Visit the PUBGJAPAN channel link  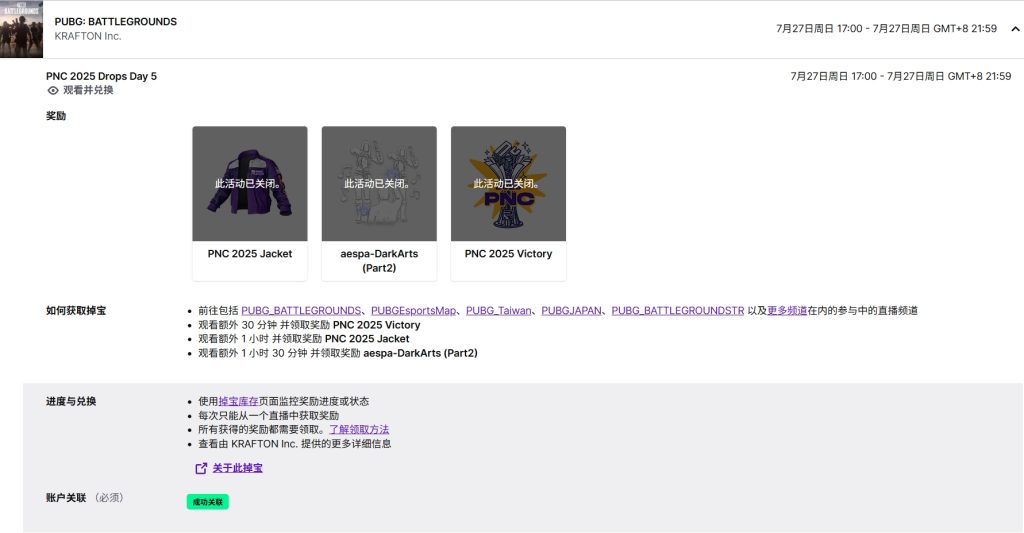(x=571, y=311)
